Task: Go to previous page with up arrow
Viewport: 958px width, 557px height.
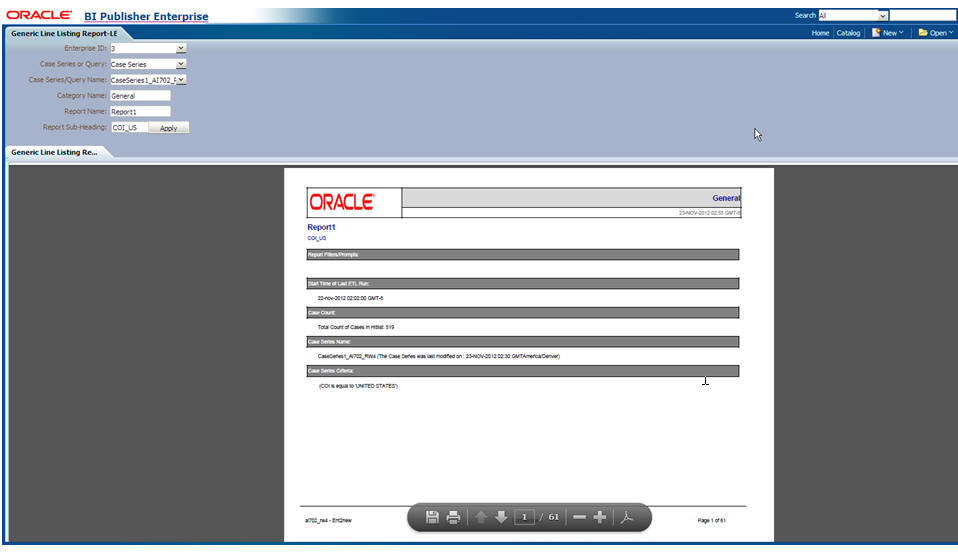Action: pyautogui.click(x=481, y=517)
